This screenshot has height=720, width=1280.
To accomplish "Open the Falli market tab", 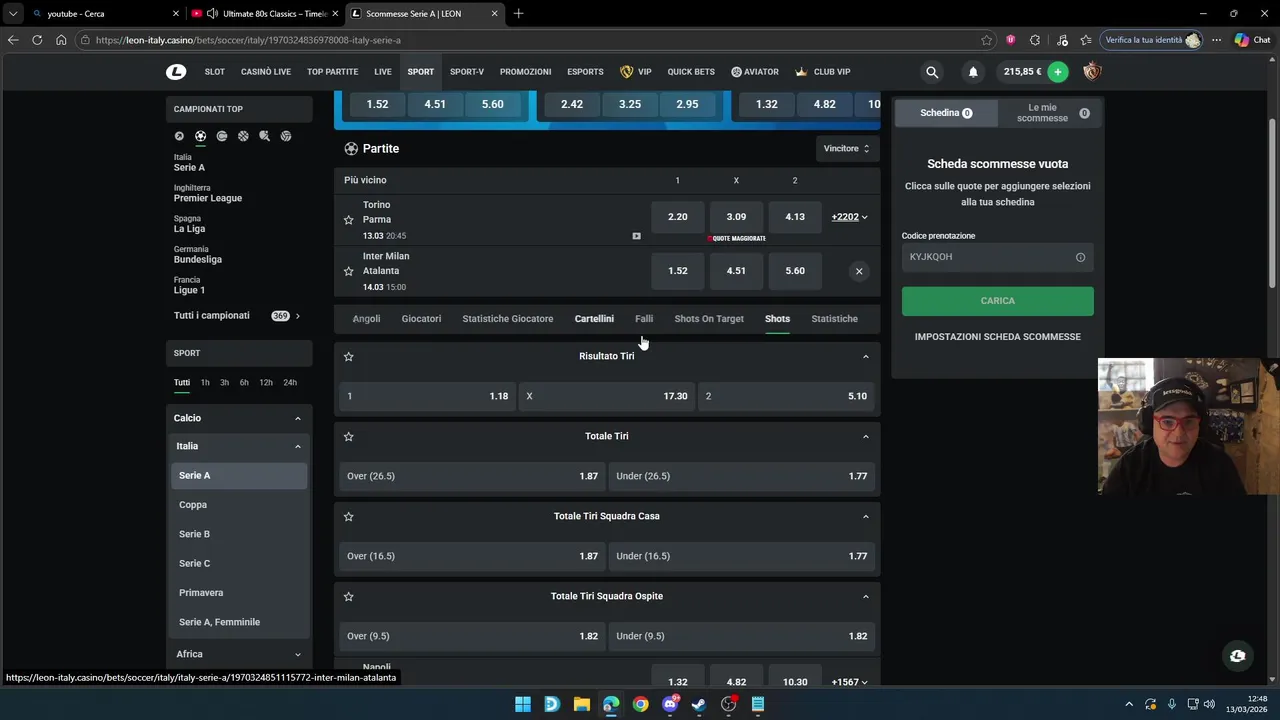I will coord(644,319).
